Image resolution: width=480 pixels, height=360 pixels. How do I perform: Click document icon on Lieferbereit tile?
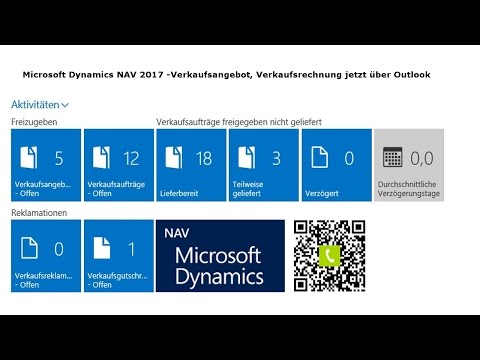click(174, 157)
